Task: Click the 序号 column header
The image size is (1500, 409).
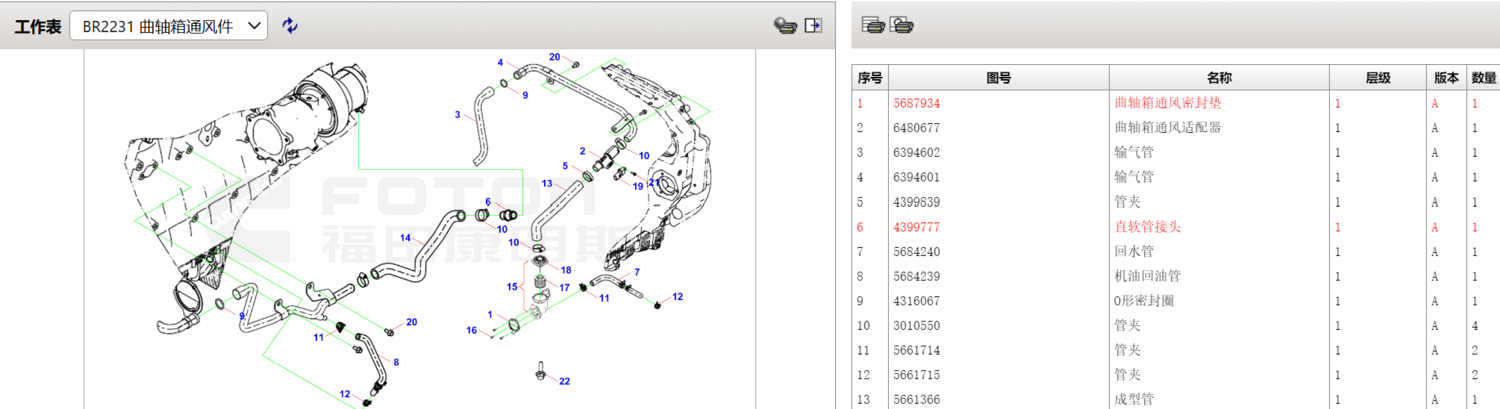Action: 870,78
